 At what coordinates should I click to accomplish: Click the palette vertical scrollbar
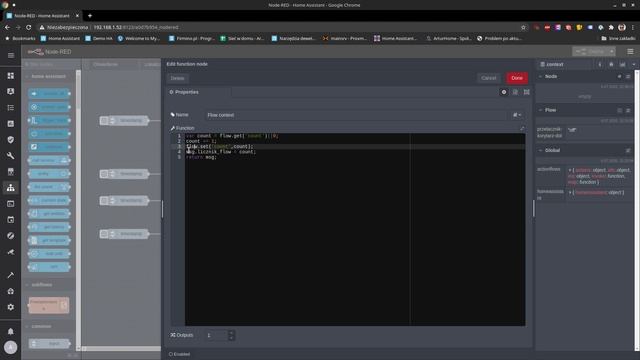click(x=78, y=210)
